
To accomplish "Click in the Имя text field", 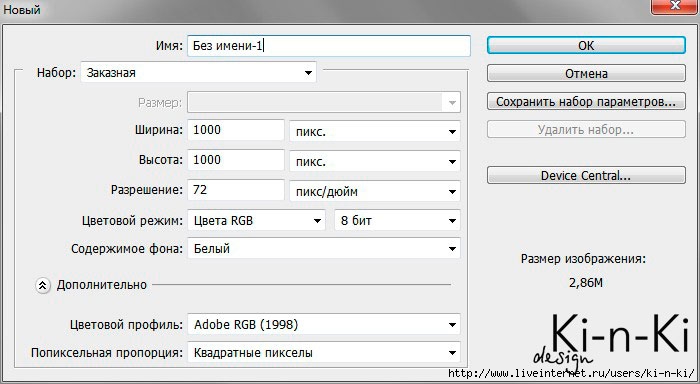I will point(329,46).
